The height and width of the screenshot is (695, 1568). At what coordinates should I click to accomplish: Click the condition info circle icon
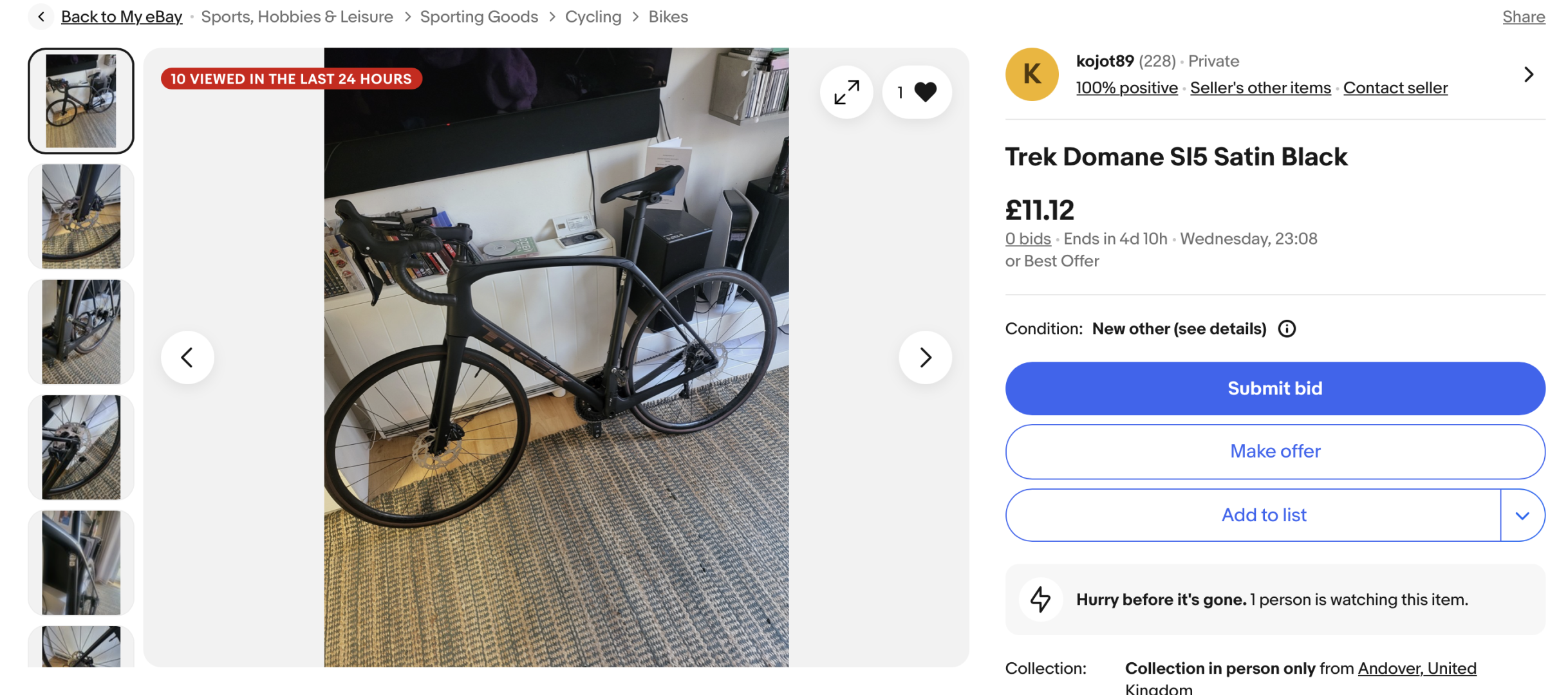(1287, 329)
